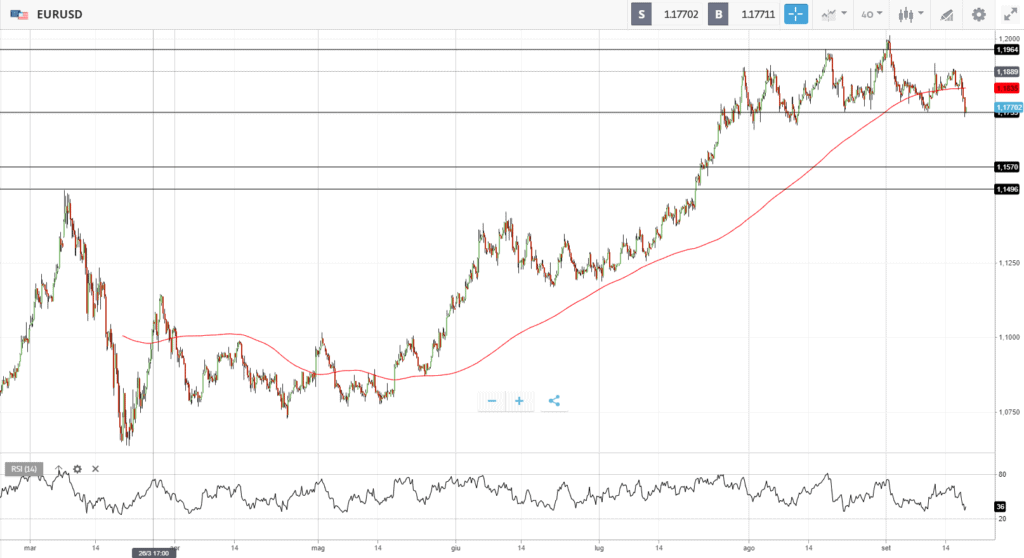Click the EURUSD instrument name
Image resolution: width=1024 pixels, height=558 pixels.
coord(59,14)
